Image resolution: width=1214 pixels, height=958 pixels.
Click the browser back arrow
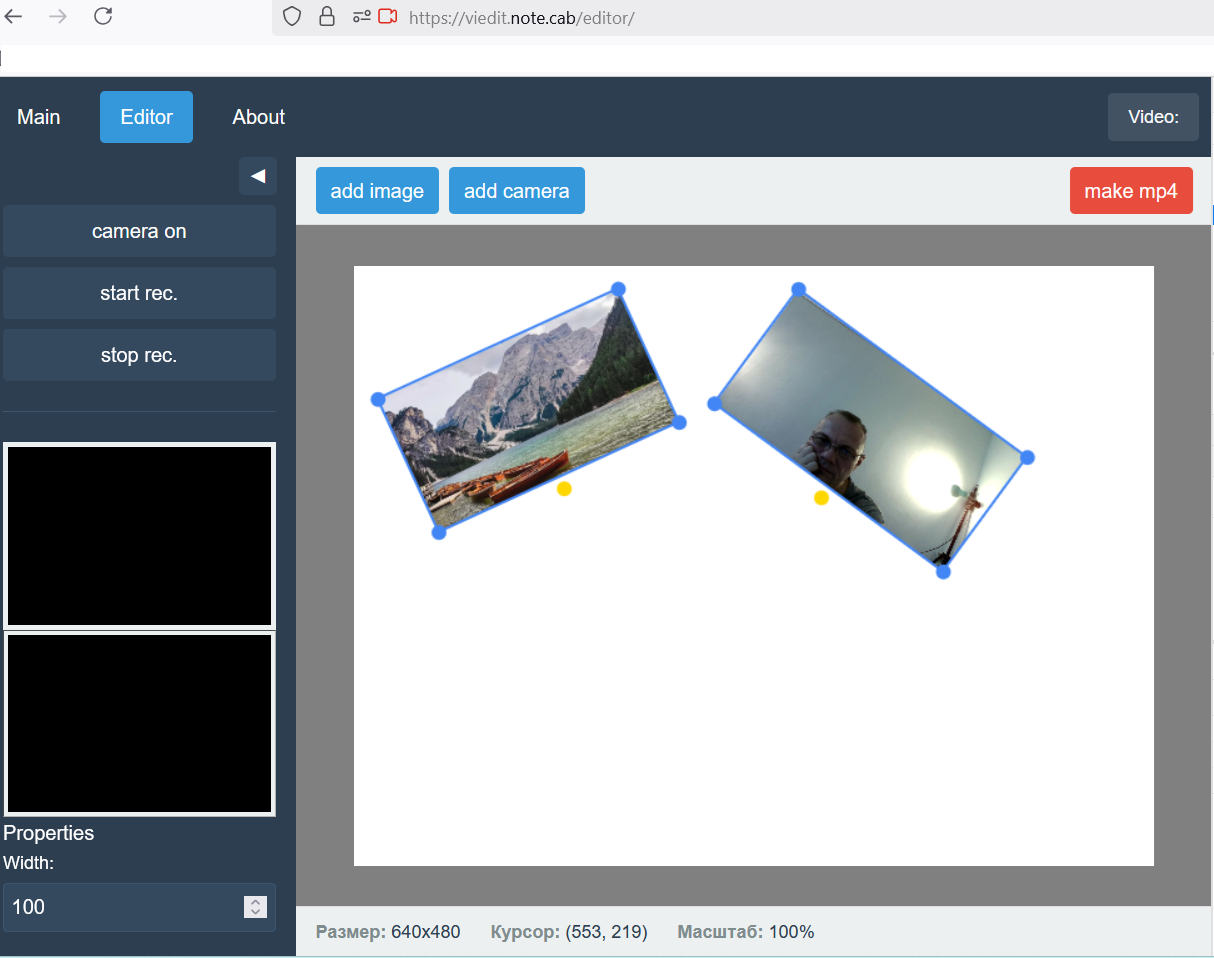coord(14,17)
